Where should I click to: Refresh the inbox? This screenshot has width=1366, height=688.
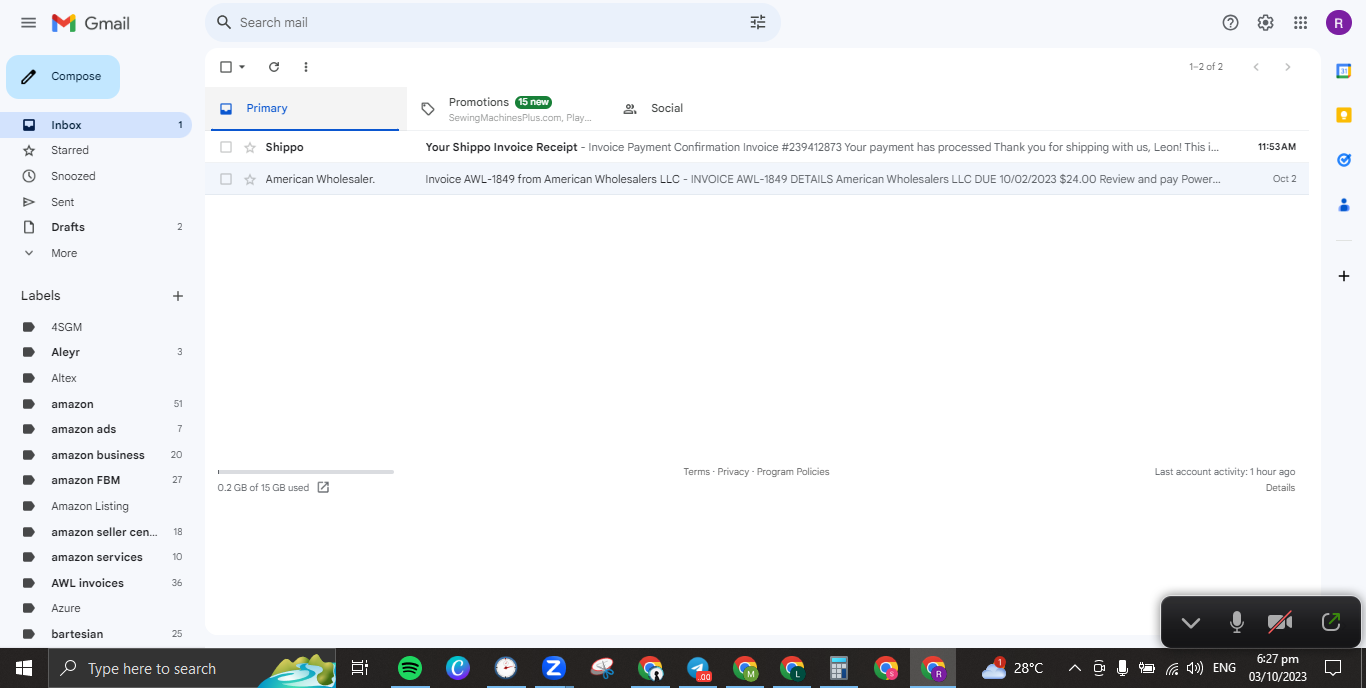[x=274, y=67]
